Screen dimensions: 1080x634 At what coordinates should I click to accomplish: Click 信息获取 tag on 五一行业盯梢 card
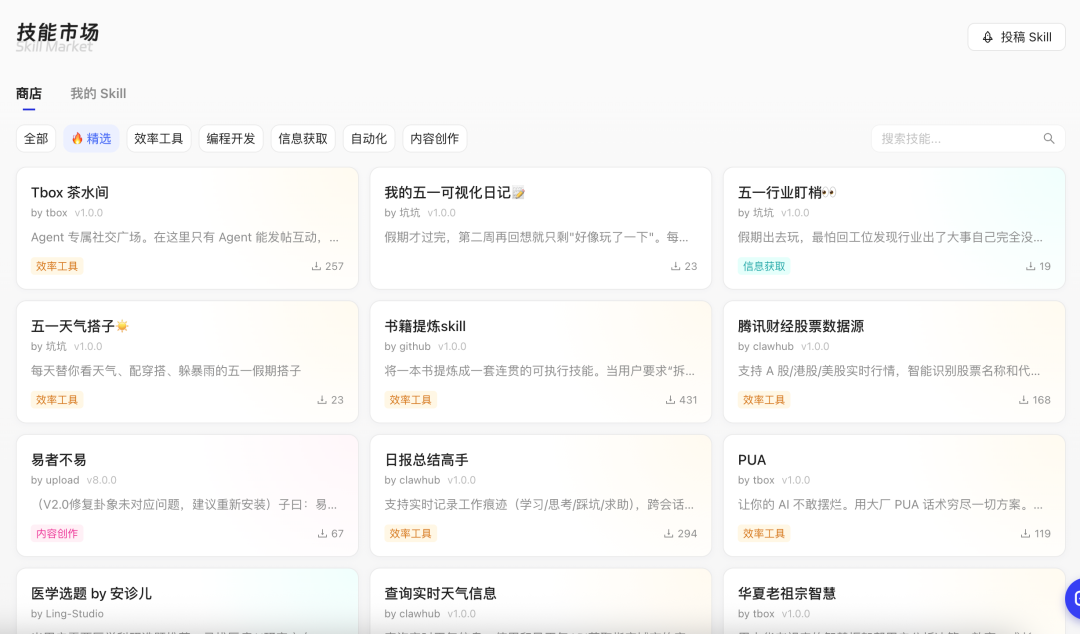[764, 266]
